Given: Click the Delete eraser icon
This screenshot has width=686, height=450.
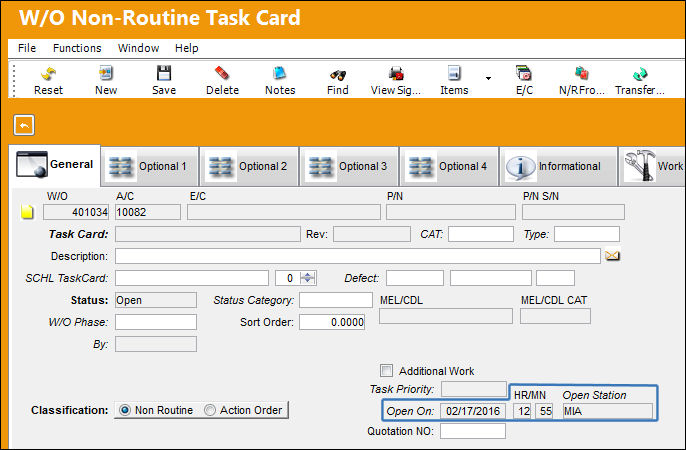Looking at the screenshot, I should [x=222, y=73].
